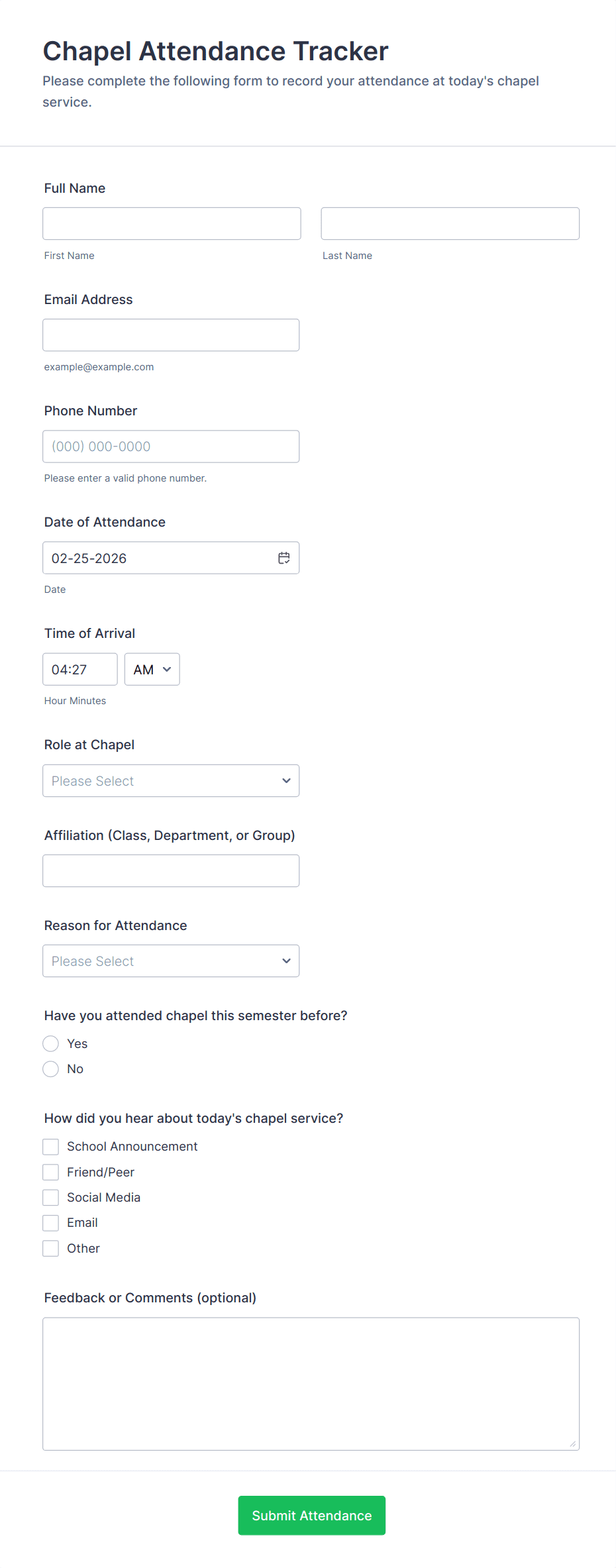Image resolution: width=616 pixels, height=1568 pixels.
Task: Focus the Phone Number field
Action: click(x=171, y=446)
